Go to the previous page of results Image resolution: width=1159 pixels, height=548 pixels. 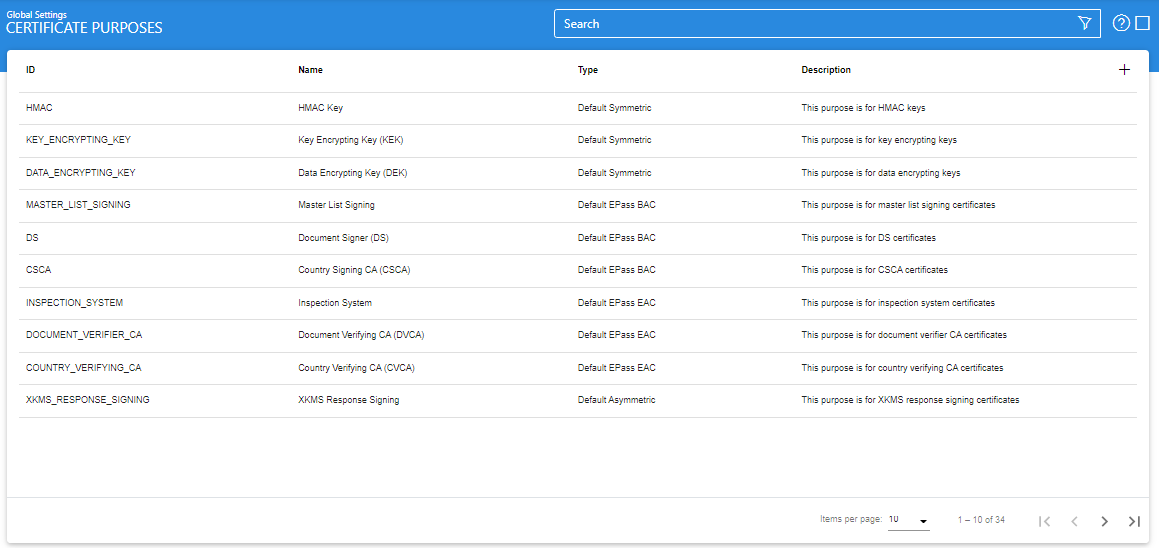1074,521
